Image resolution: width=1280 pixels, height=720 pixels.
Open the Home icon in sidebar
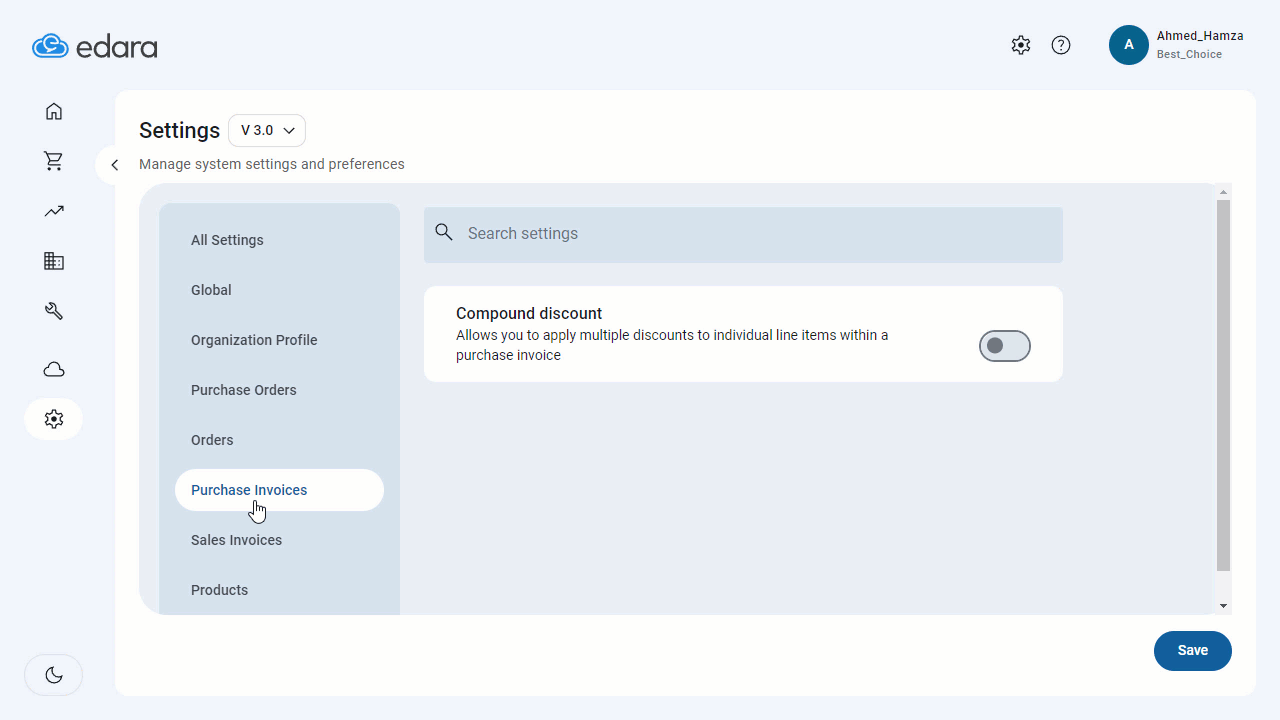click(54, 111)
